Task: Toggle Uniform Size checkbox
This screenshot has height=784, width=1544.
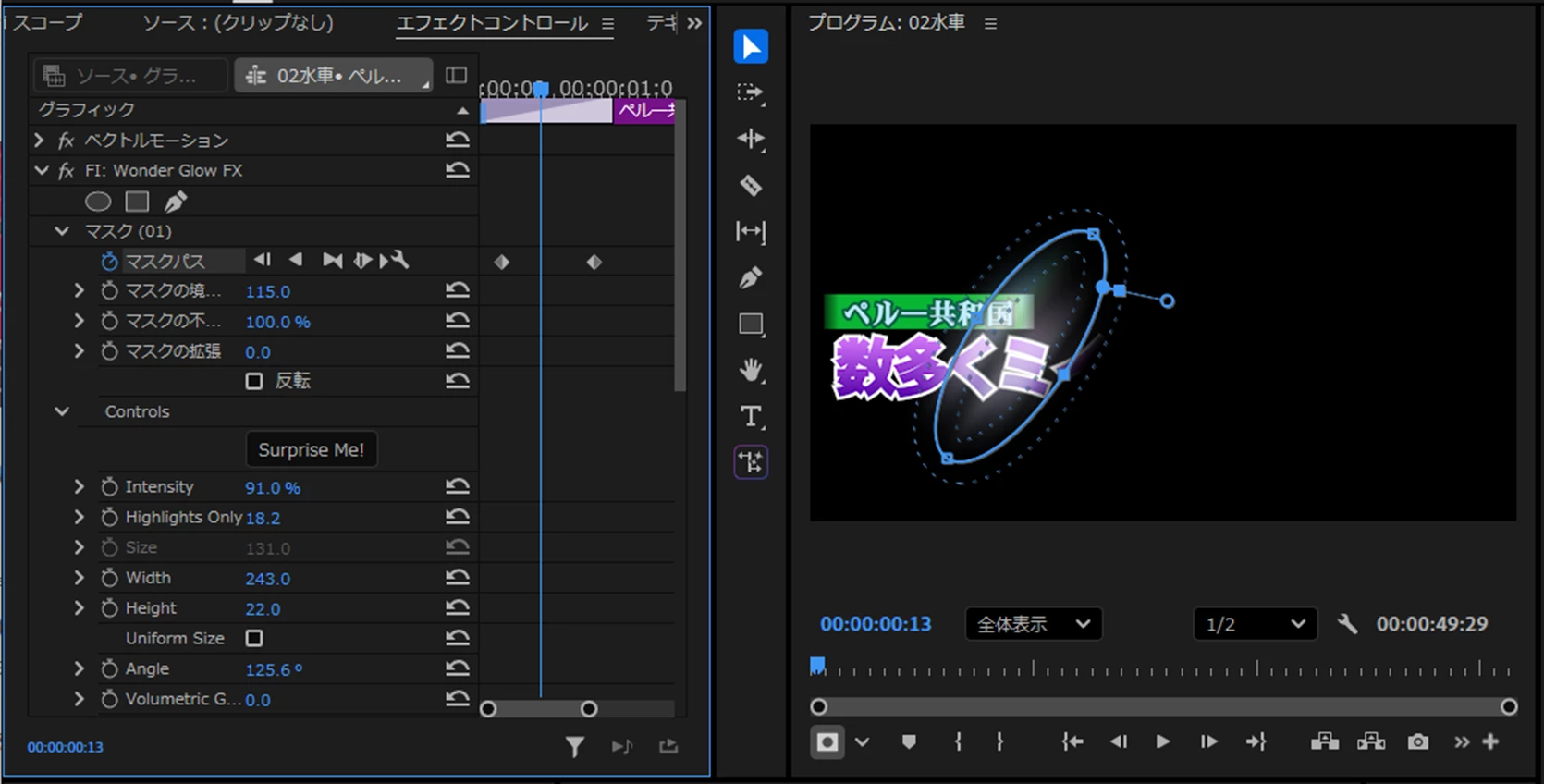Action: pos(254,639)
